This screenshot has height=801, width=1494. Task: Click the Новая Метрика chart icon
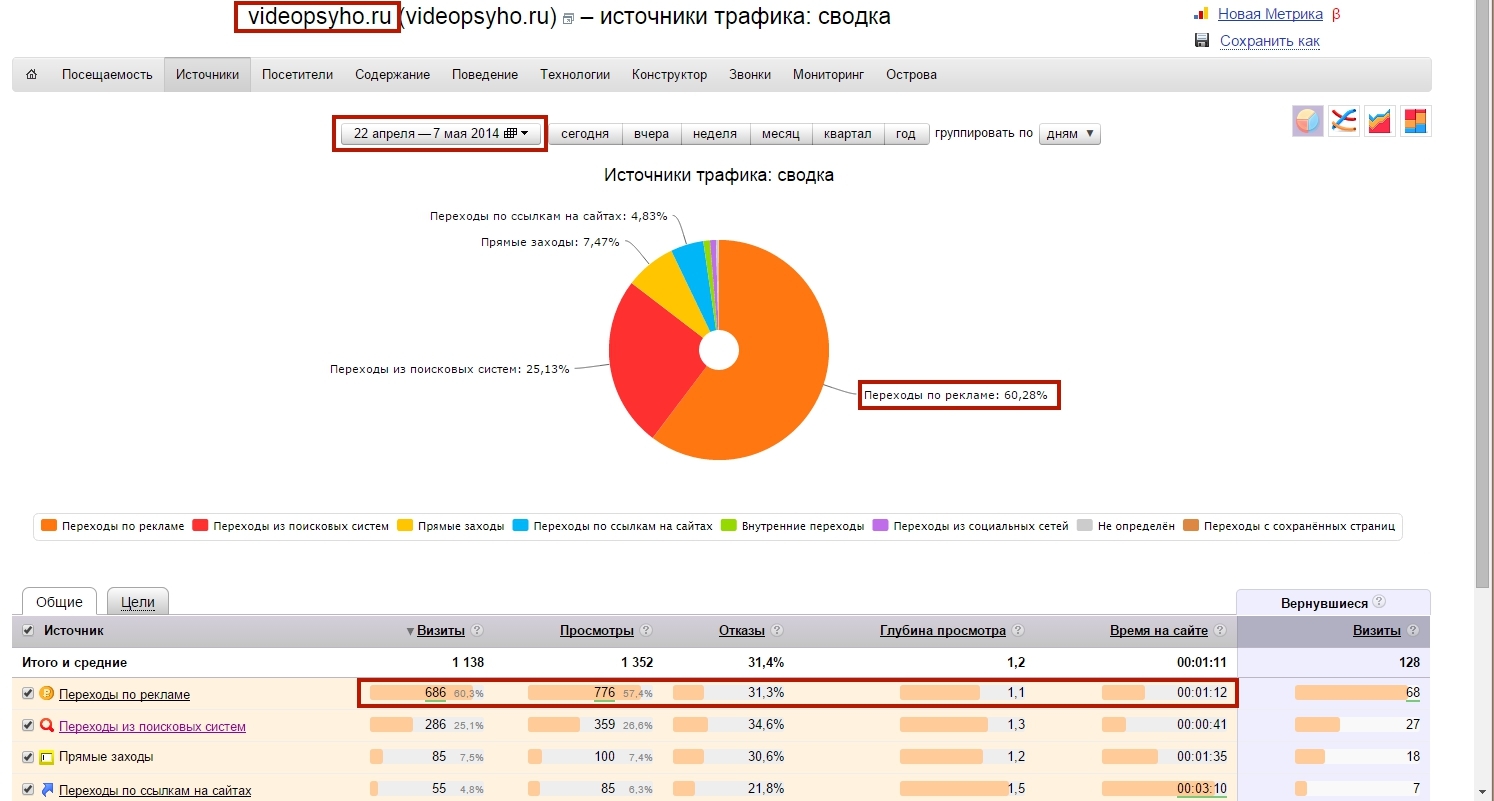tap(1201, 14)
